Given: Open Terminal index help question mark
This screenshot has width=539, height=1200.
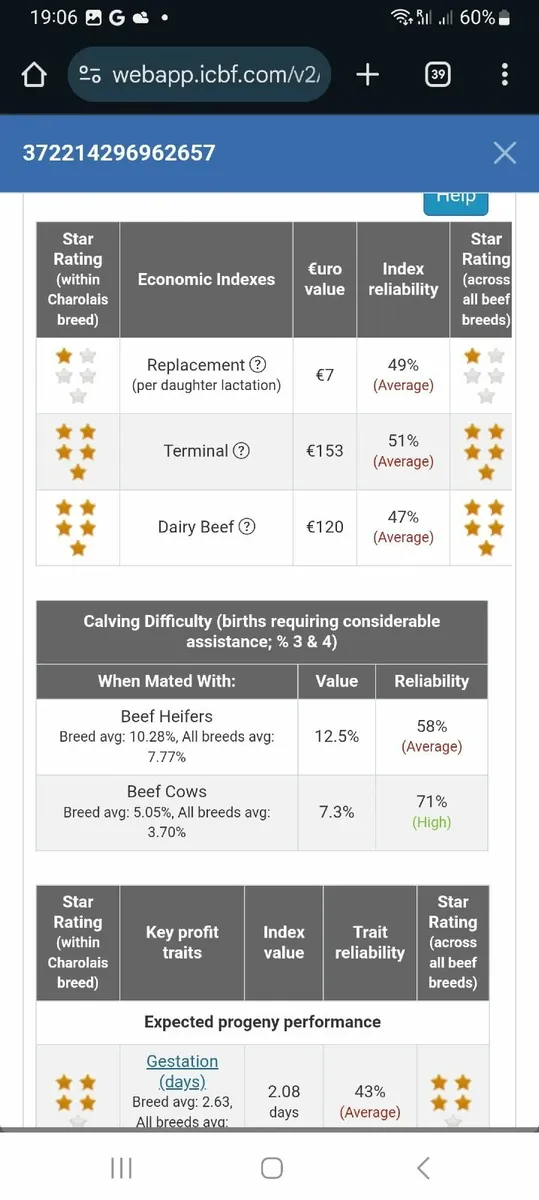Looking at the screenshot, I should tap(241, 451).
